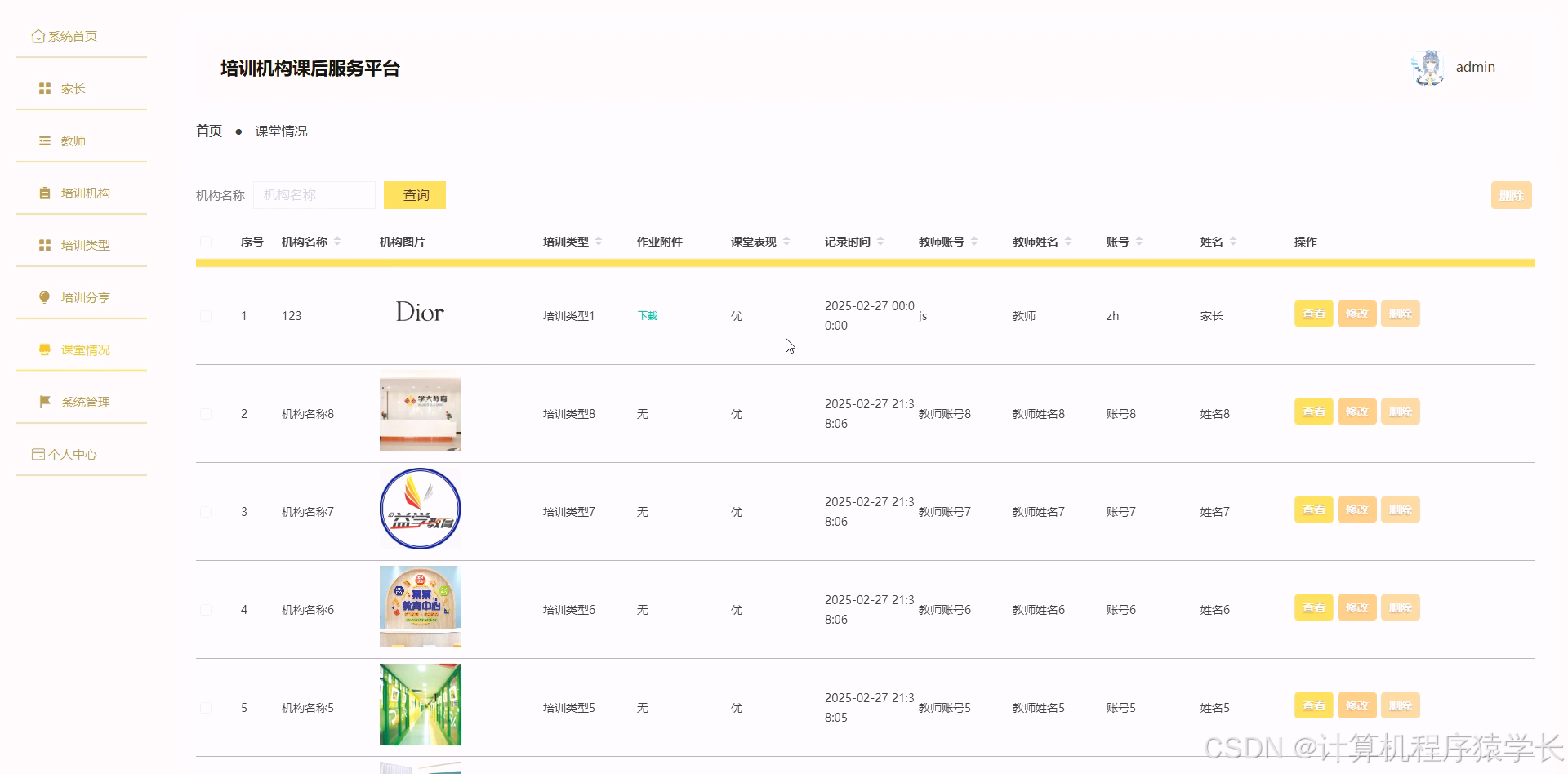Click the 培训类型1 cell
Image resolution: width=1568 pixels, height=774 pixels.
(569, 316)
